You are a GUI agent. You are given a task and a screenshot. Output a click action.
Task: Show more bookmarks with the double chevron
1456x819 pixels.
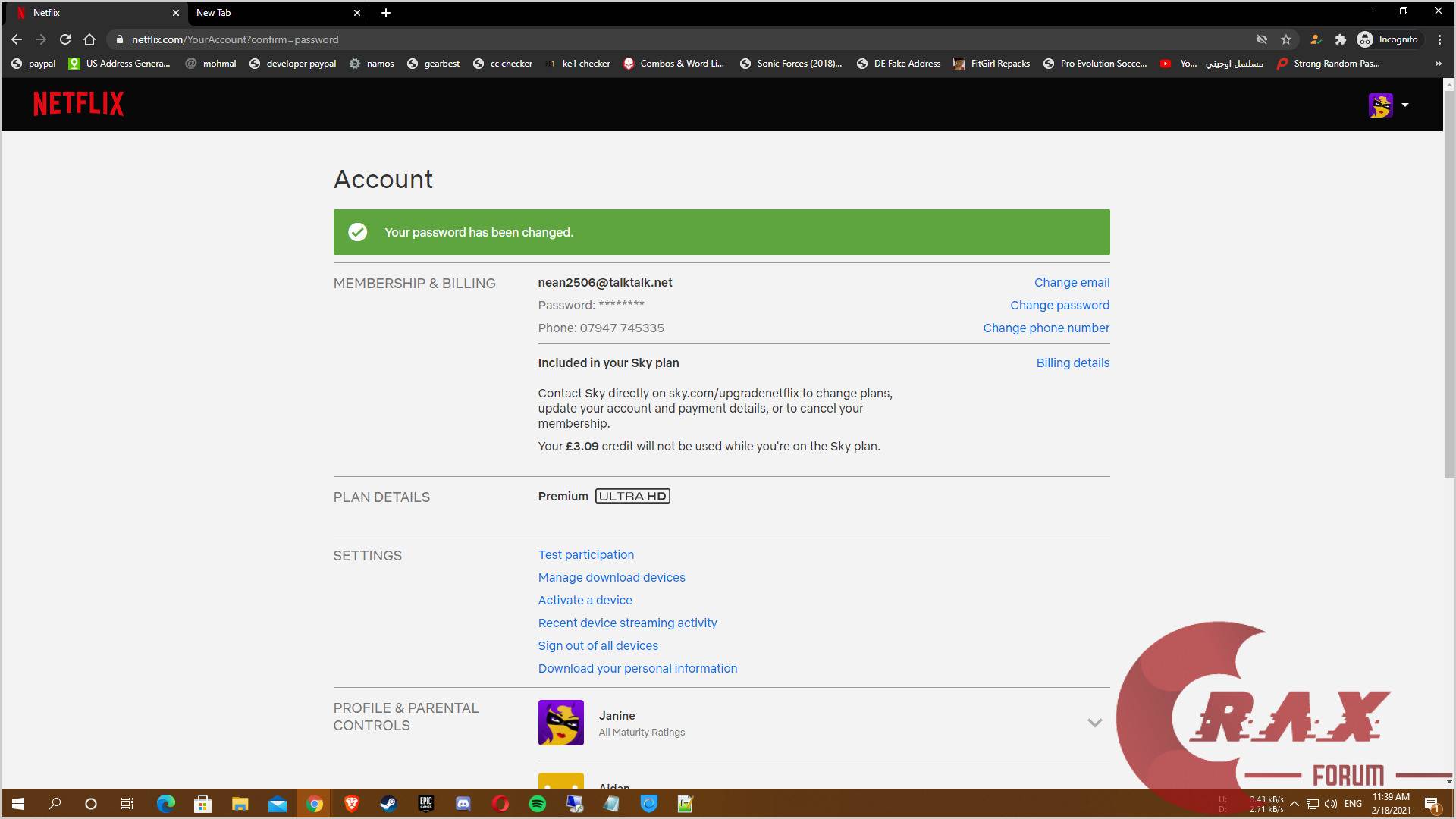coord(1438,64)
